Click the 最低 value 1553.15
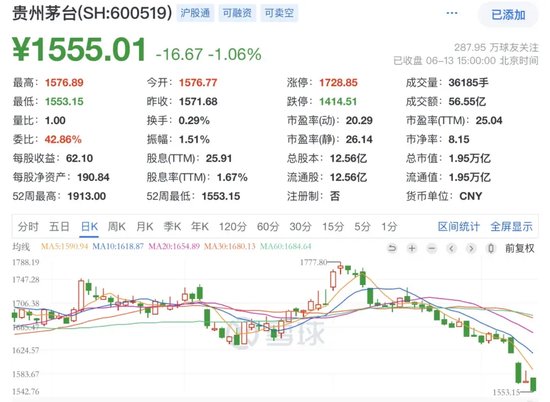 pyautogui.click(x=64, y=102)
